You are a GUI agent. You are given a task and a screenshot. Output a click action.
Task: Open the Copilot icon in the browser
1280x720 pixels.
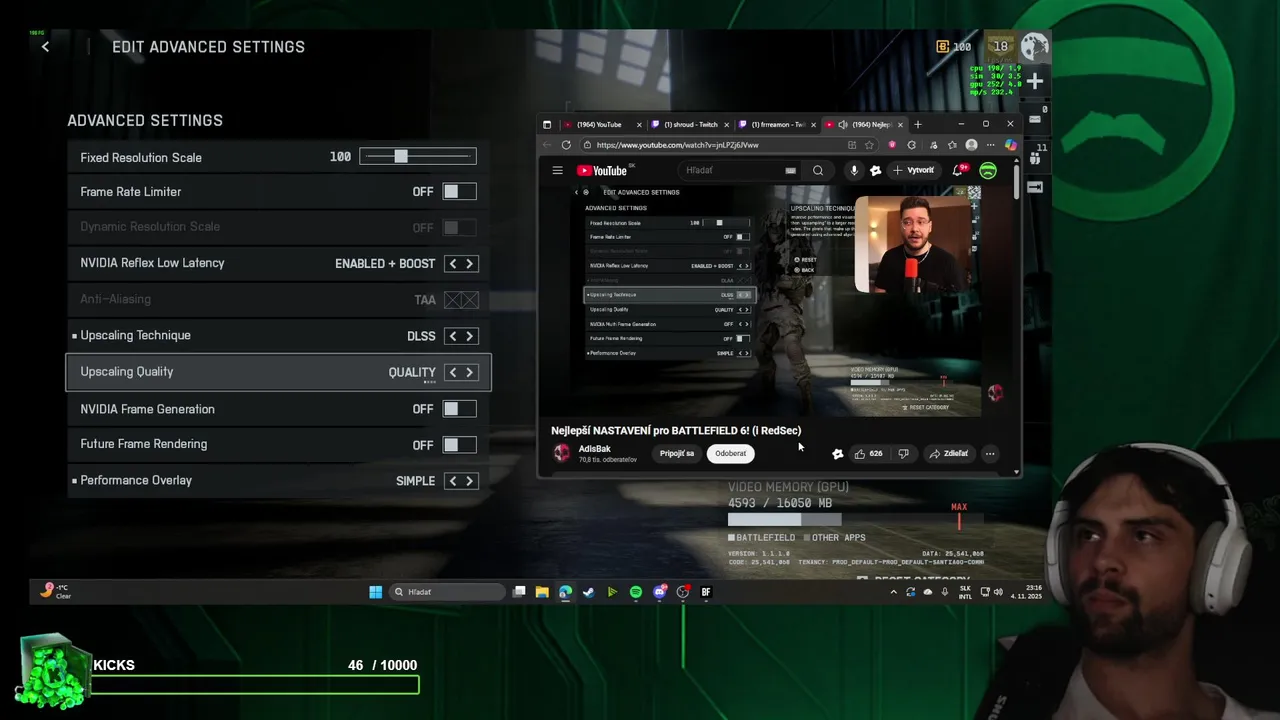pos(1011,145)
